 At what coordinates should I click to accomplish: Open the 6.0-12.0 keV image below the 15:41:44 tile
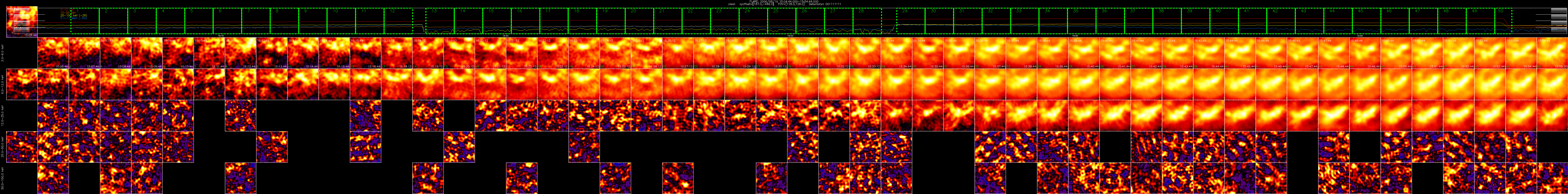1147,84
